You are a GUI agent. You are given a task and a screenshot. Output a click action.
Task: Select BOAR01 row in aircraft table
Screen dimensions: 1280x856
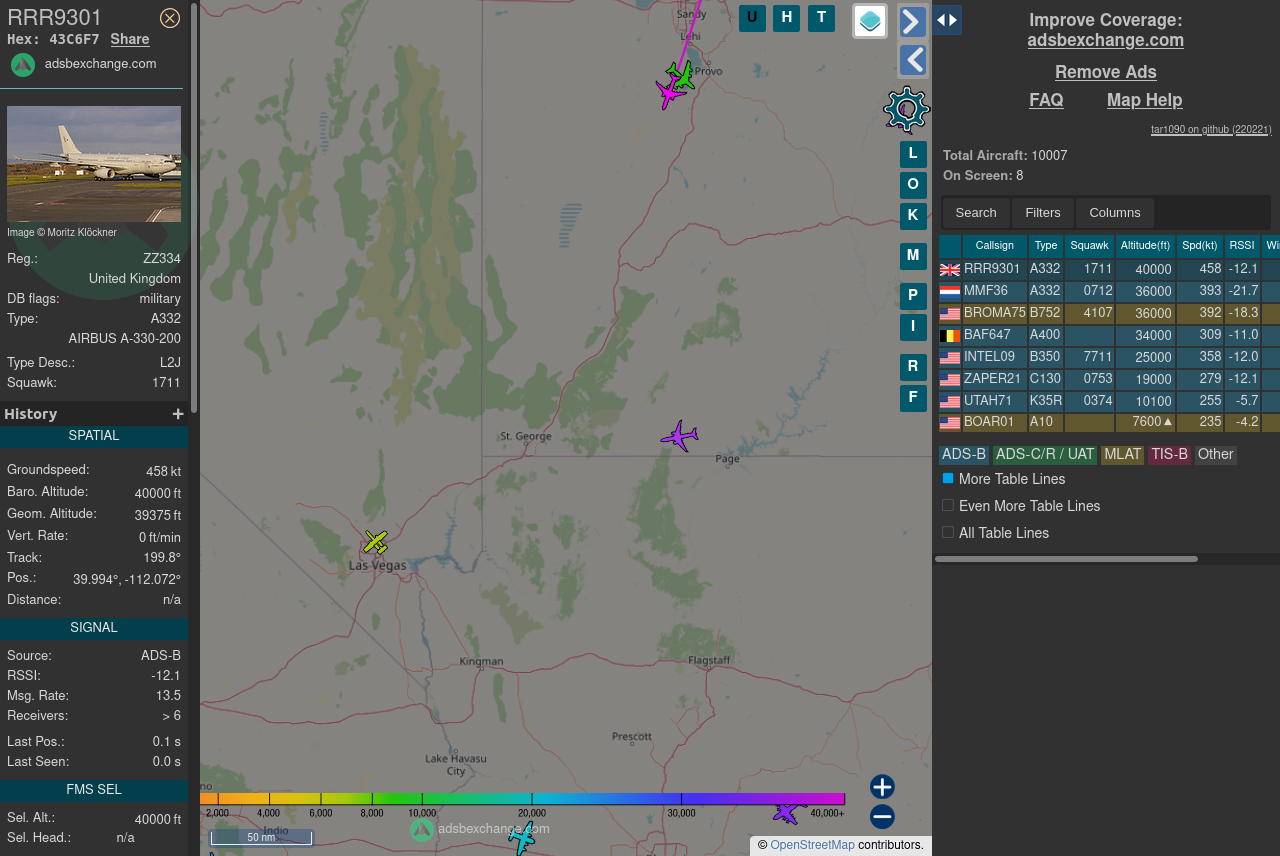(x=1109, y=423)
